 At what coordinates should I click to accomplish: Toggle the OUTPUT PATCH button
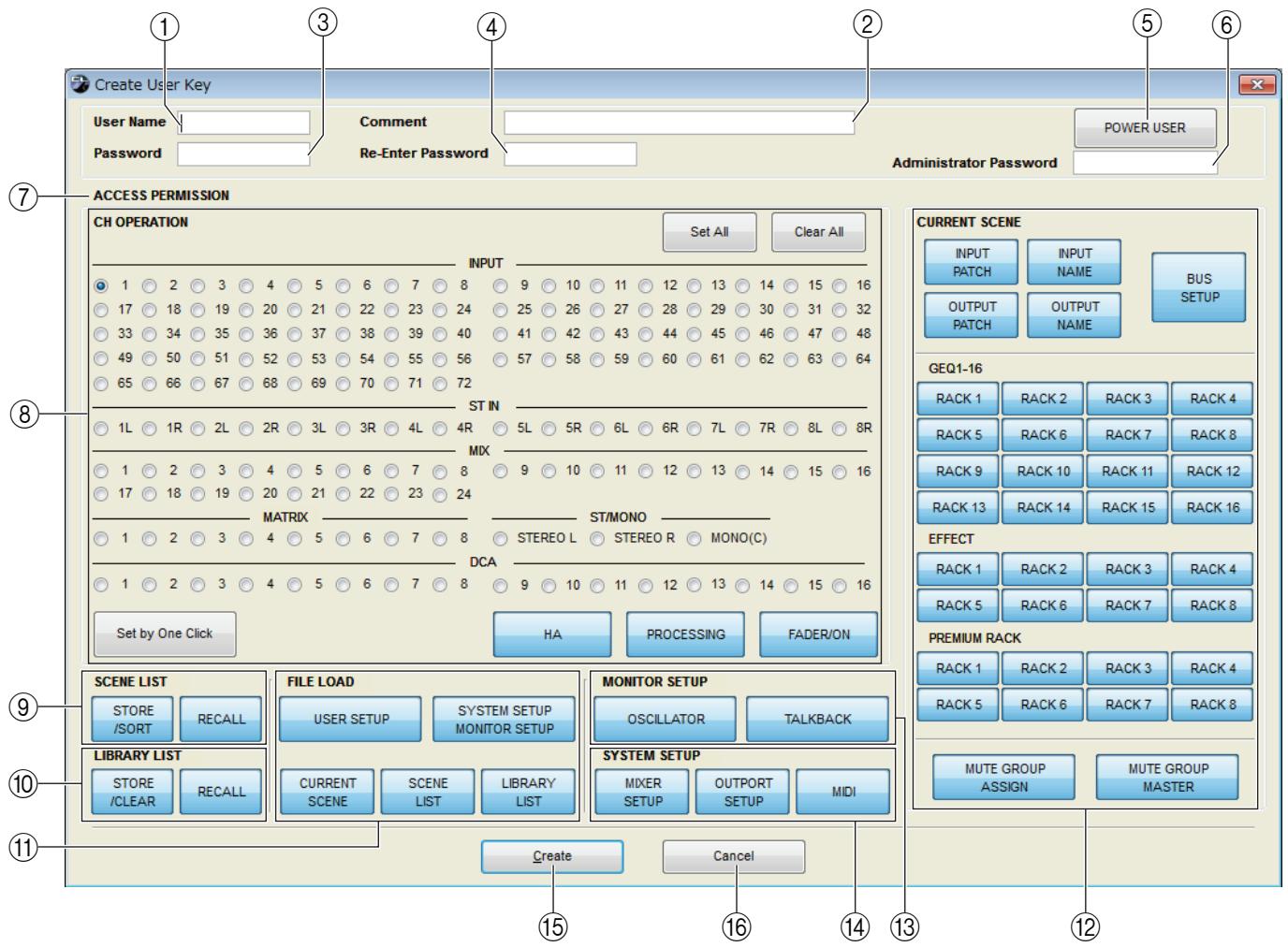[x=972, y=315]
